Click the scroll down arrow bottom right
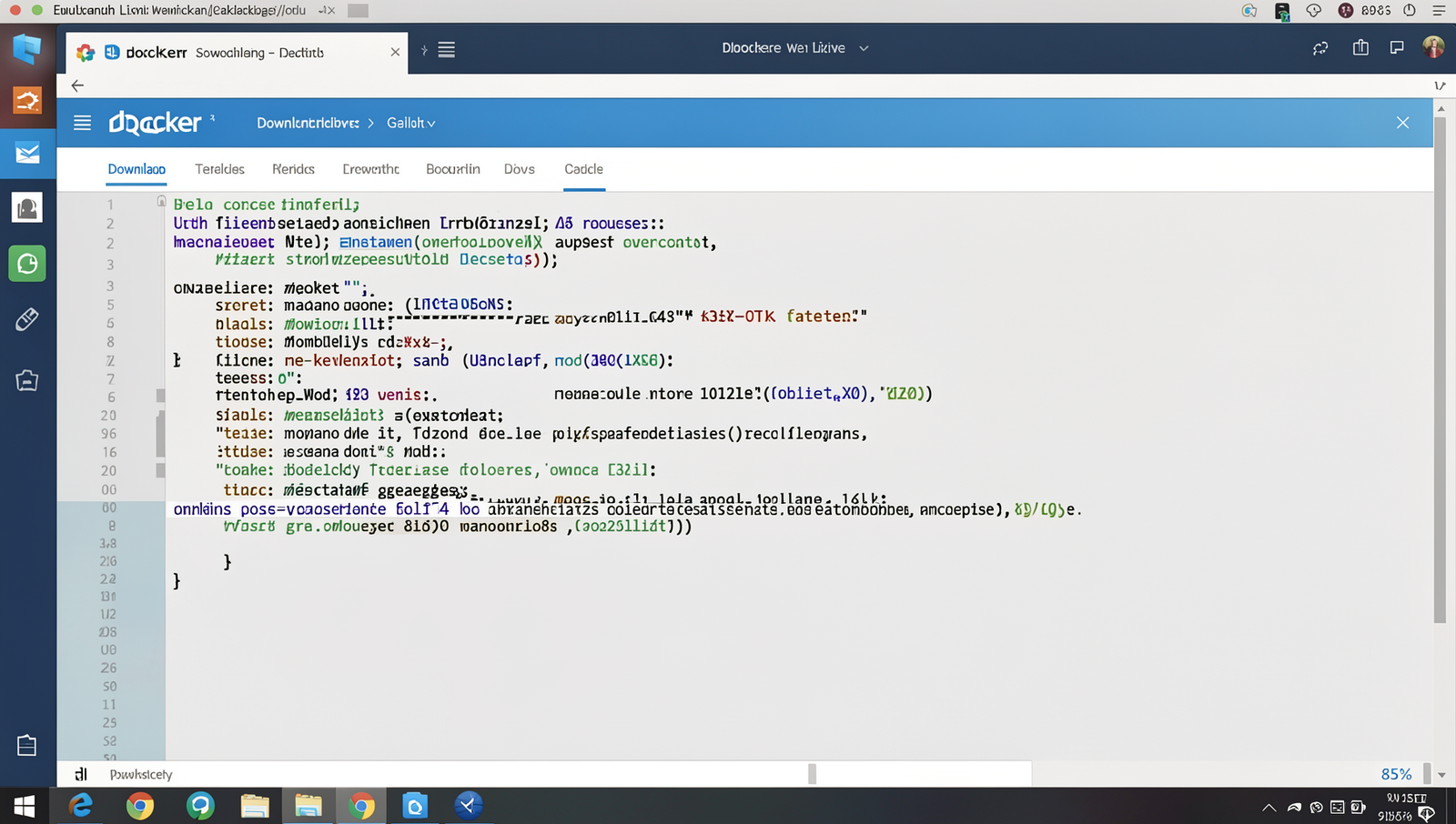This screenshot has height=824, width=1456. pyautogui.click(x=1441, y=775)
